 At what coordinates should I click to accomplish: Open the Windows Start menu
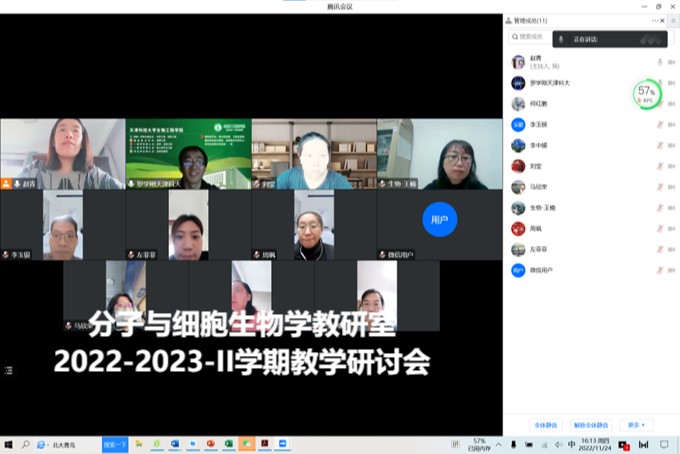(x=9, y=444)
